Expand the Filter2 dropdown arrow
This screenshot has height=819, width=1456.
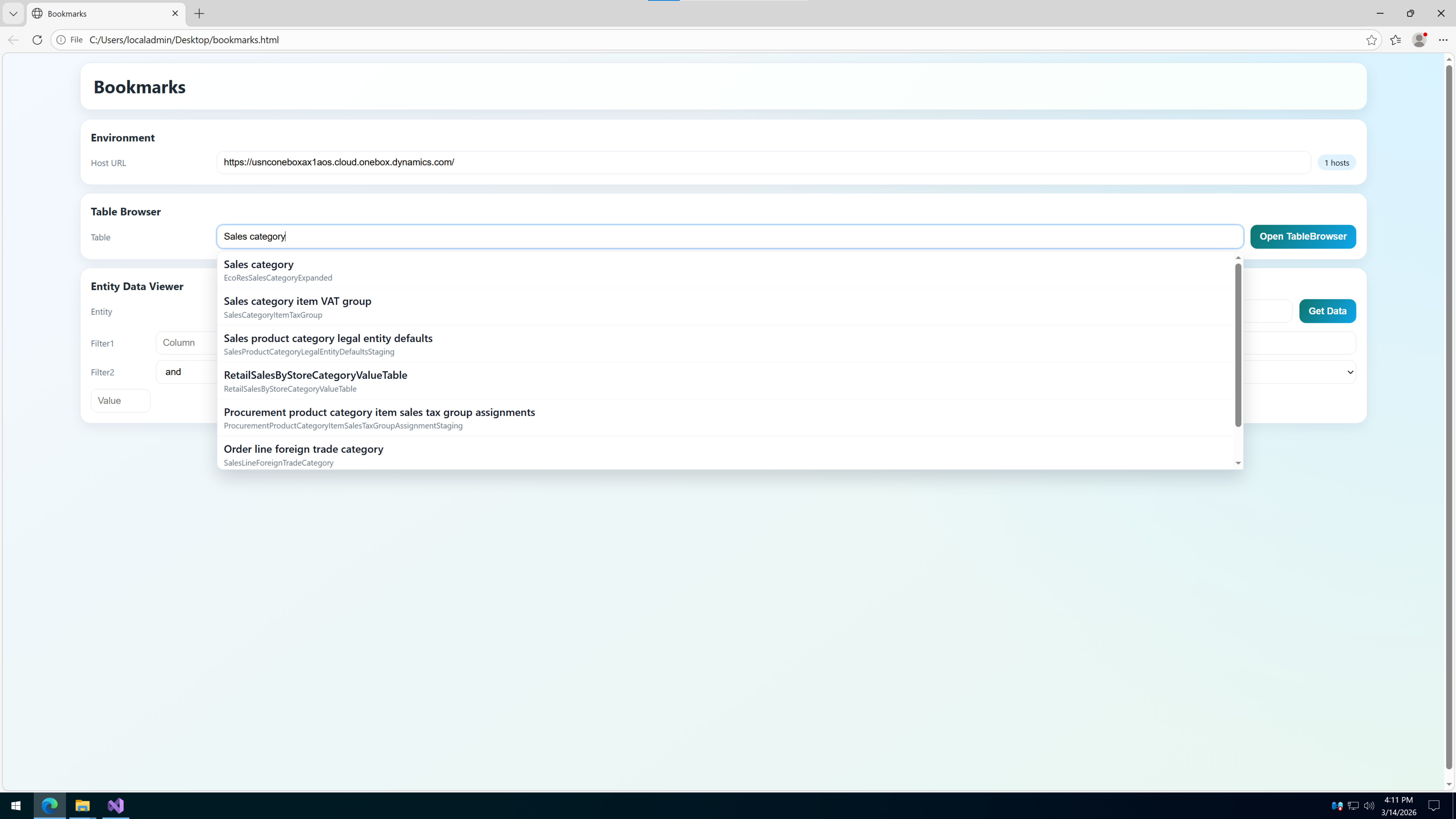pyautogui.click(x=1350, y=372)
